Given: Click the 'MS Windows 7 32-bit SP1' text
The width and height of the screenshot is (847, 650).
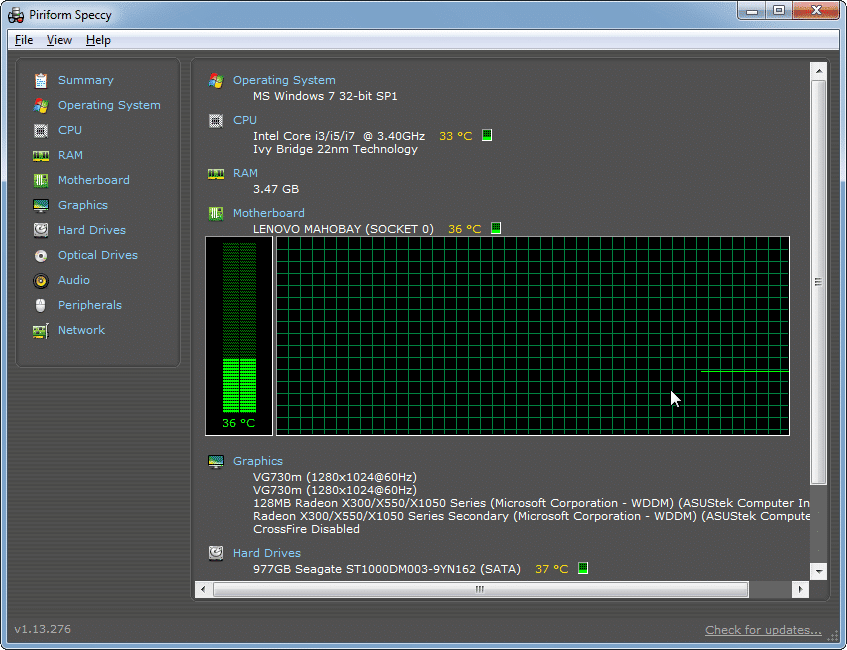Looking at the screenshot, I should pyautogui.click(x=325, y=96).
